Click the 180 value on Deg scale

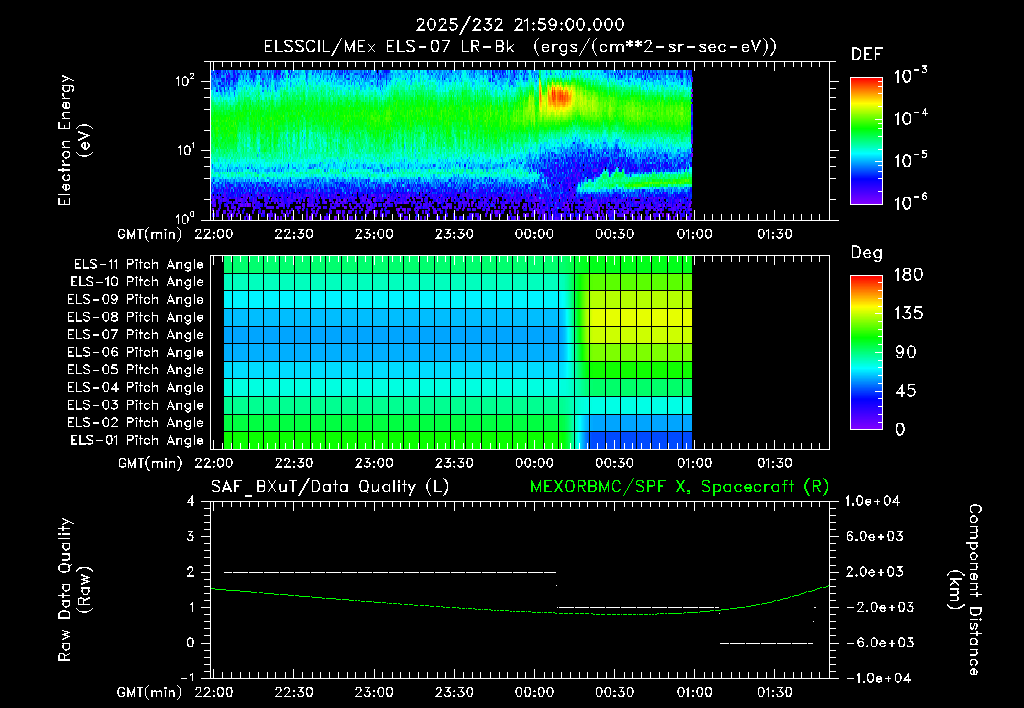908,275
